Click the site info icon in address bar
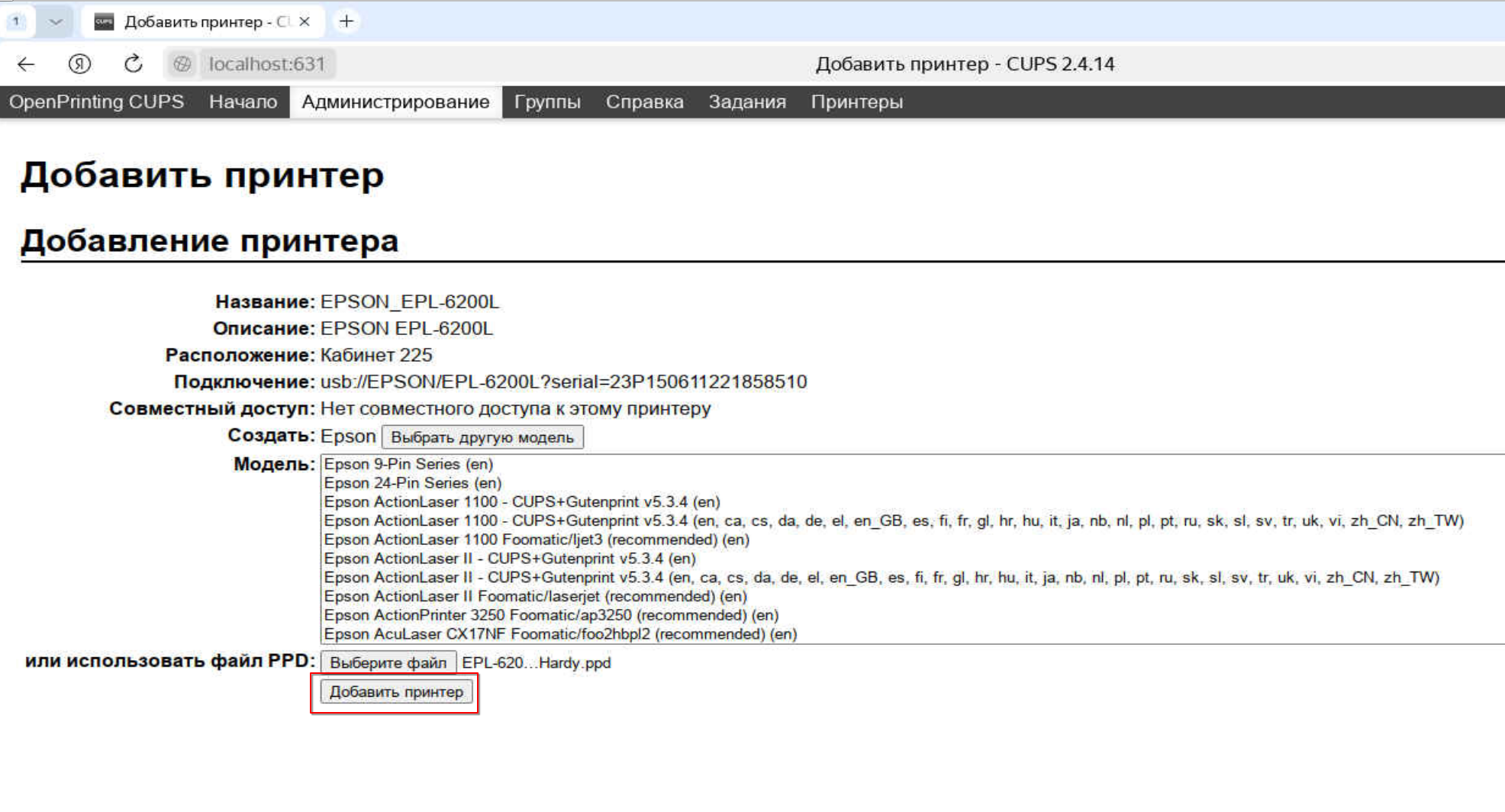Image resolution: width=1505 pixels, height=812 pixels. click(182, 64)
